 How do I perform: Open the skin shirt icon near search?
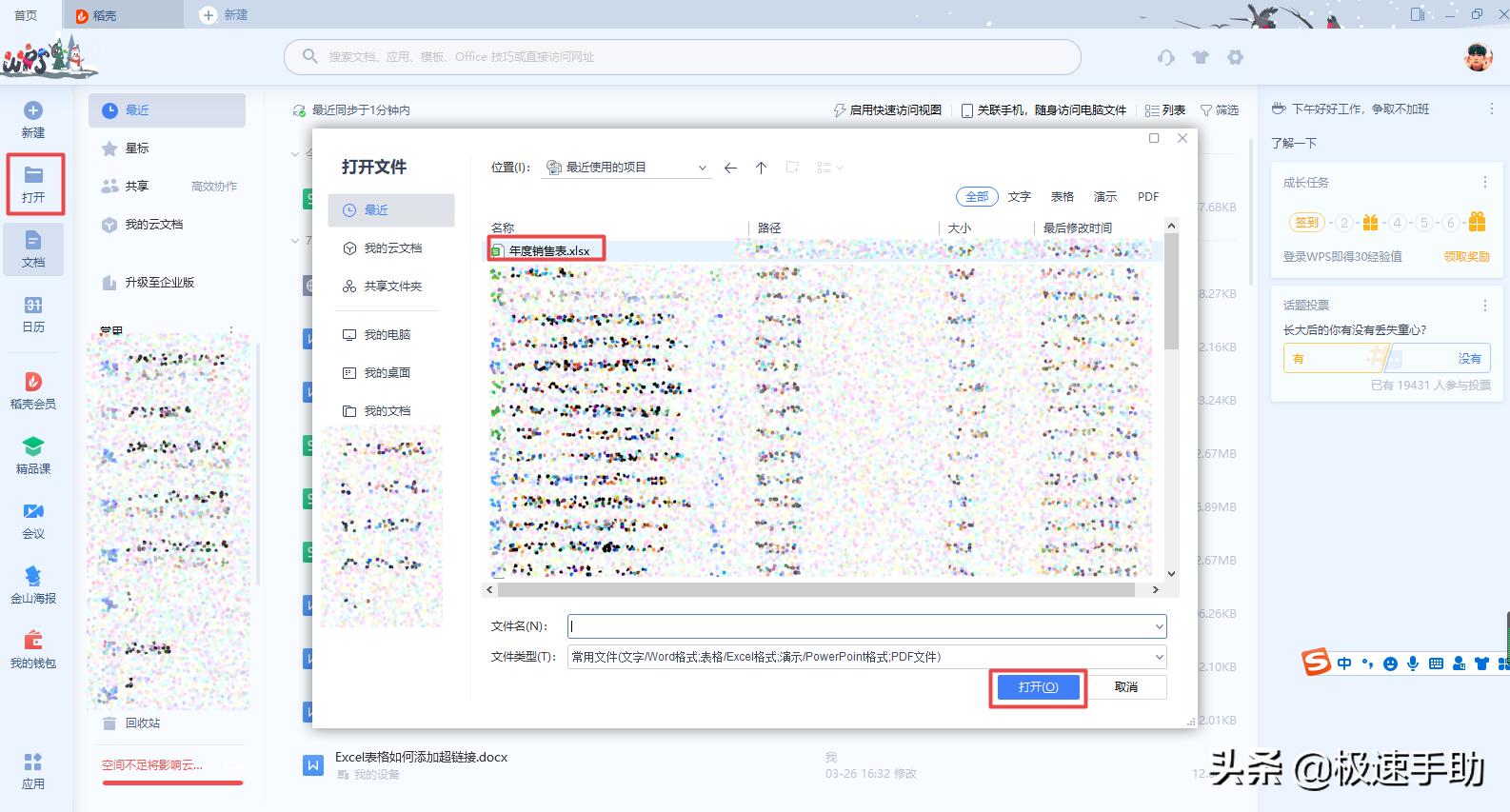click(1201, 57)
